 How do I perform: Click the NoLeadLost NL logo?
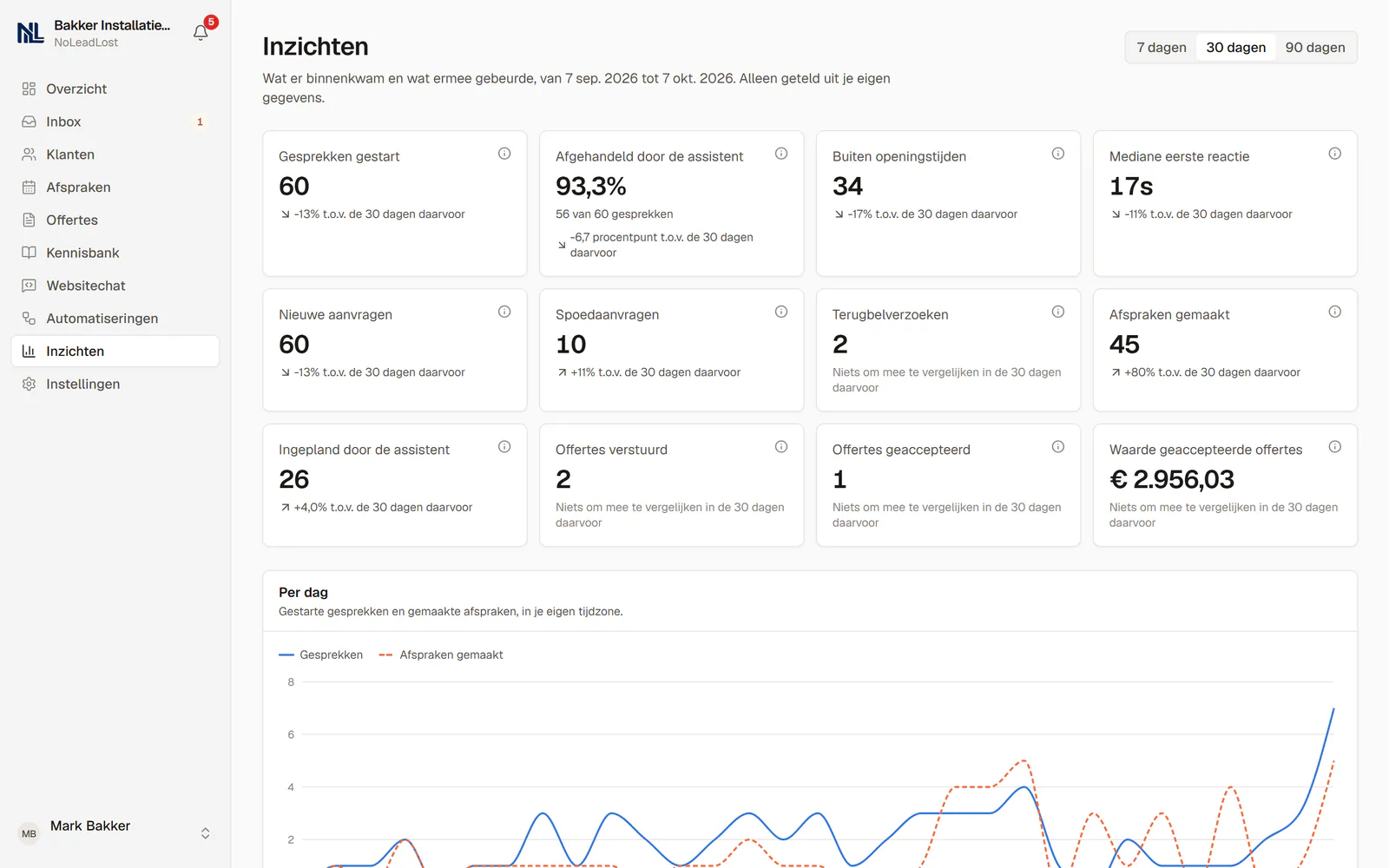pos(30,33)
